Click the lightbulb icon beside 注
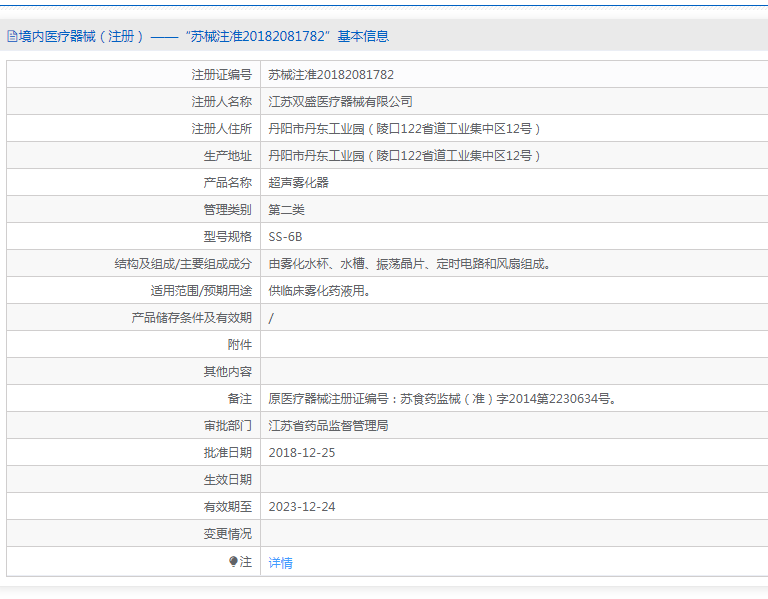This screenshot has height=599, width=768. (233, 562)
